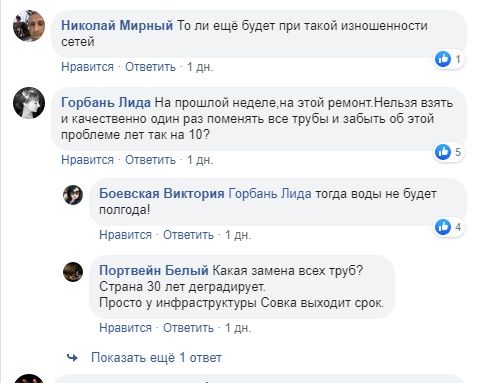The image size is (499, 383).
Task: Open Горбань Лида's avatar
Action: 29,103
